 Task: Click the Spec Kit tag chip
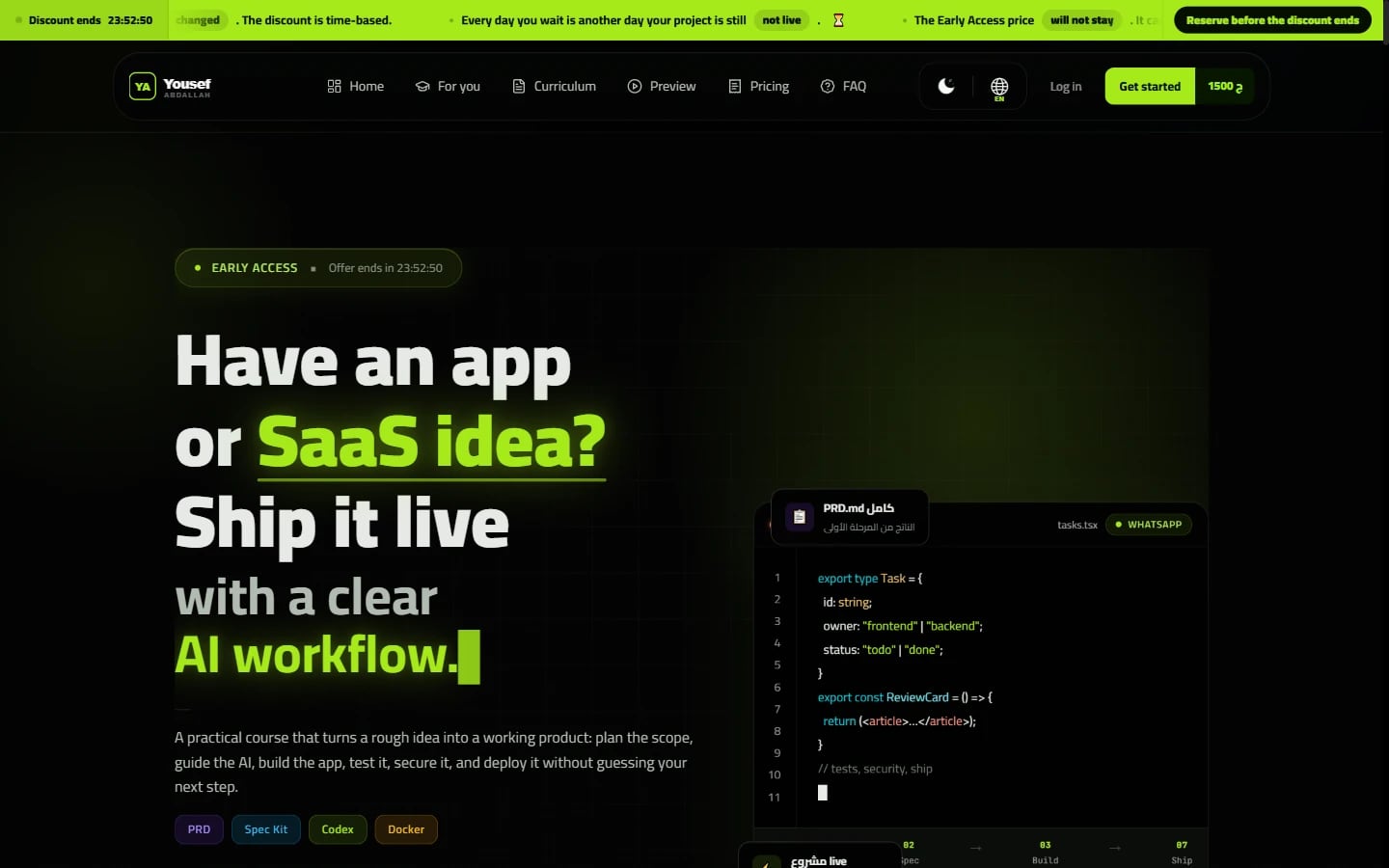266,829
